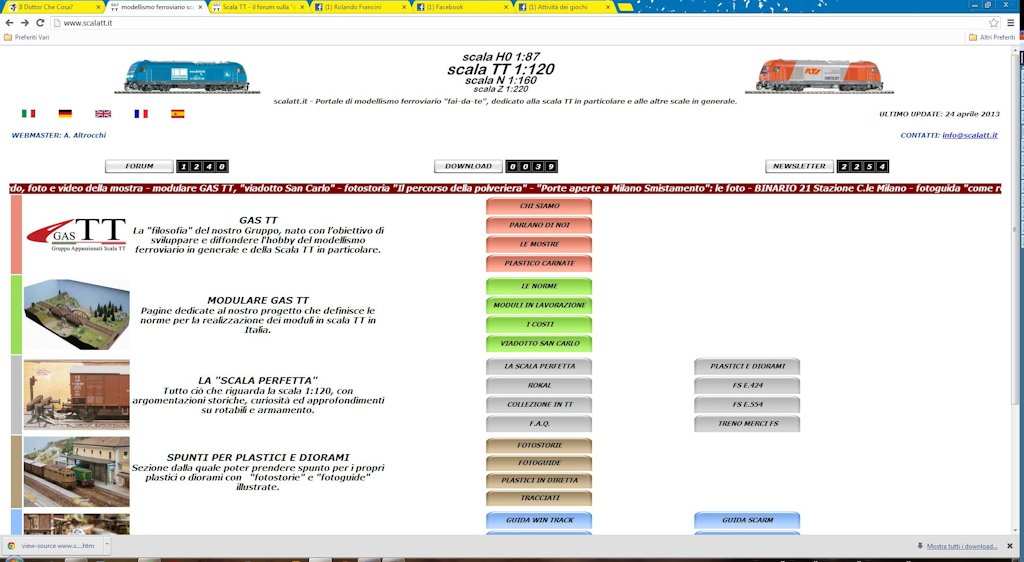The height and width of the screenshot is (562, 1024).
Task: Close the 'Il Dottor Che Cosa?' tab
Action: click(x=99, y=7)
